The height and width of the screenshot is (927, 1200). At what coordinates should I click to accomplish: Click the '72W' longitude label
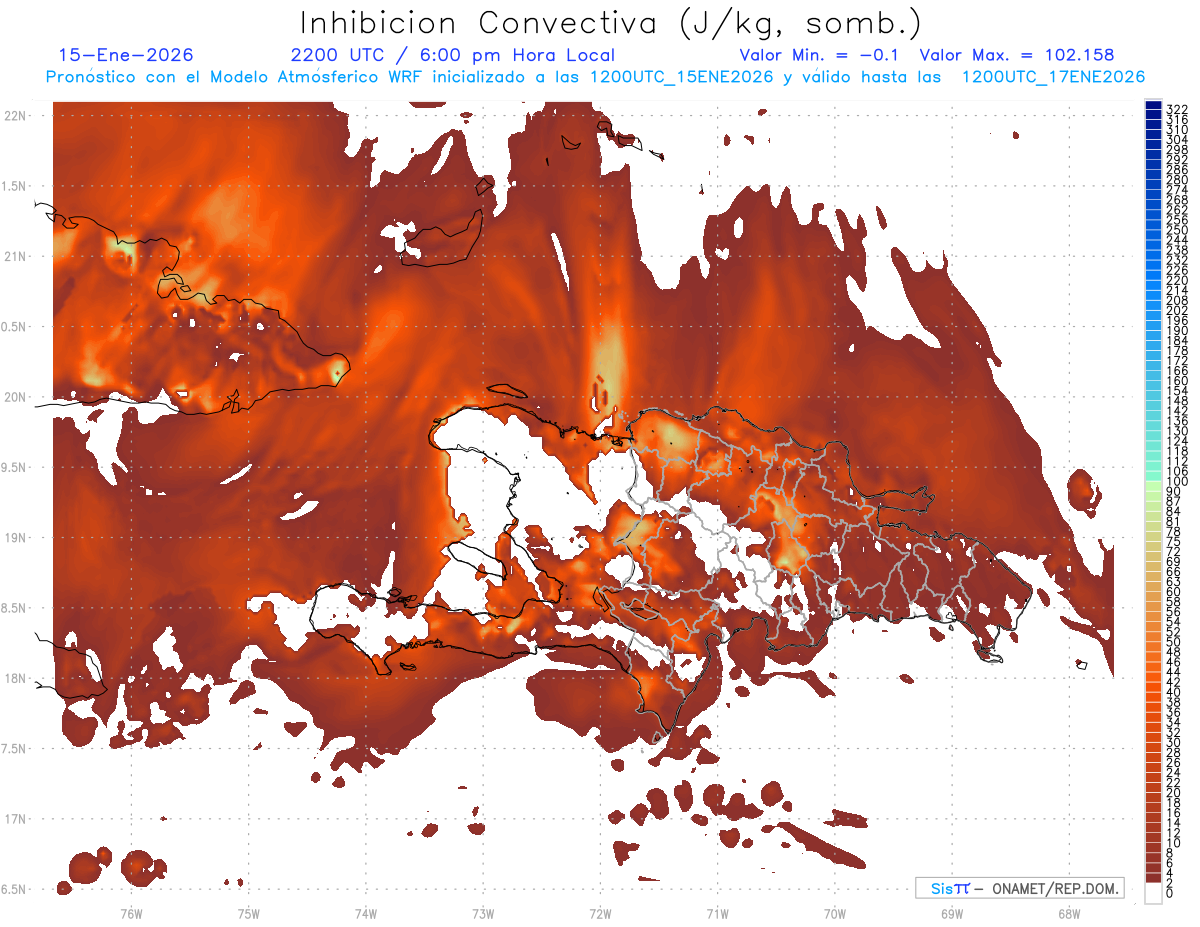coord(601,913)
